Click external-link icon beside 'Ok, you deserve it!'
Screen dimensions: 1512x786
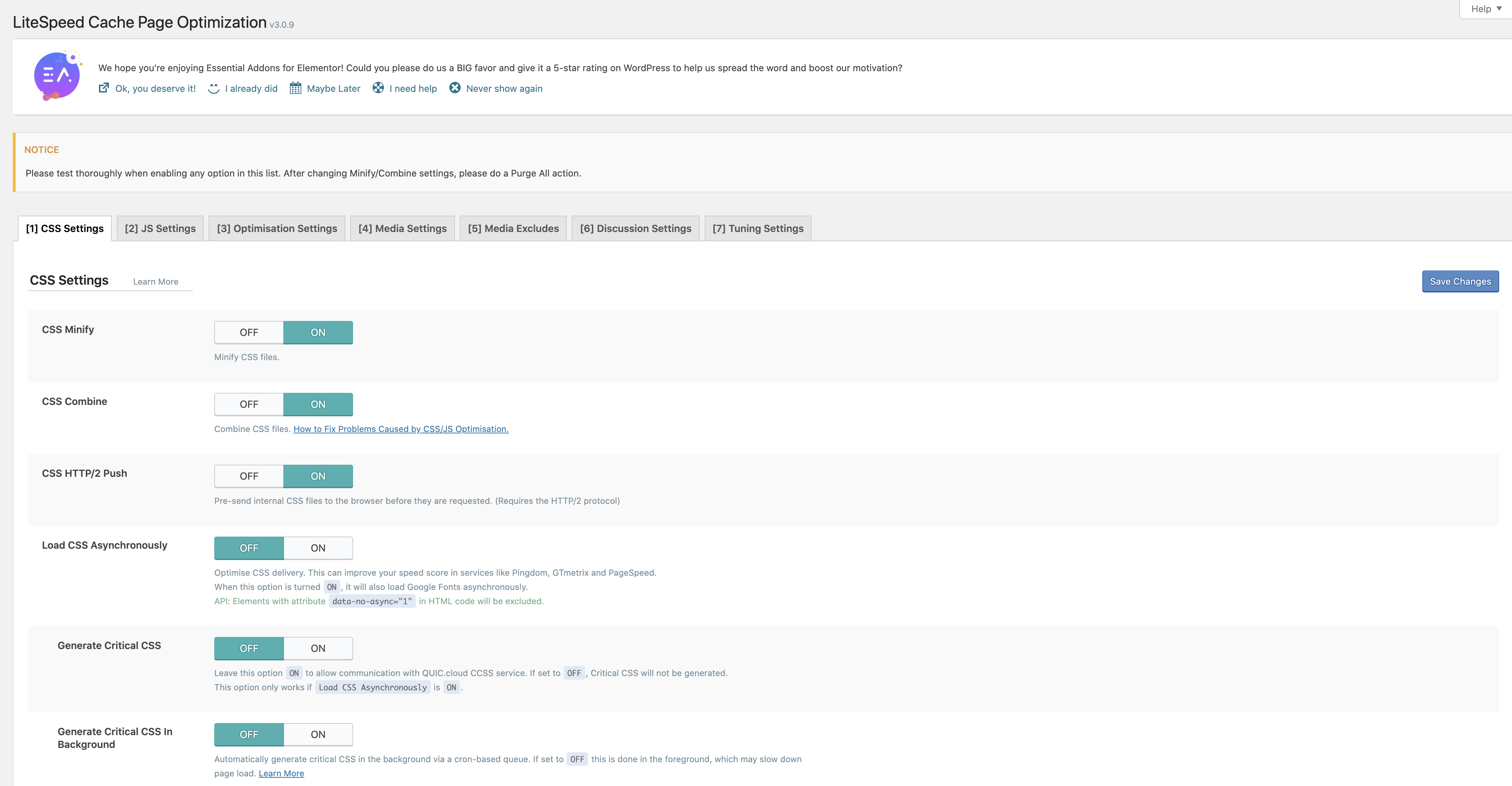pyautogui.click(x=104, y=88)
